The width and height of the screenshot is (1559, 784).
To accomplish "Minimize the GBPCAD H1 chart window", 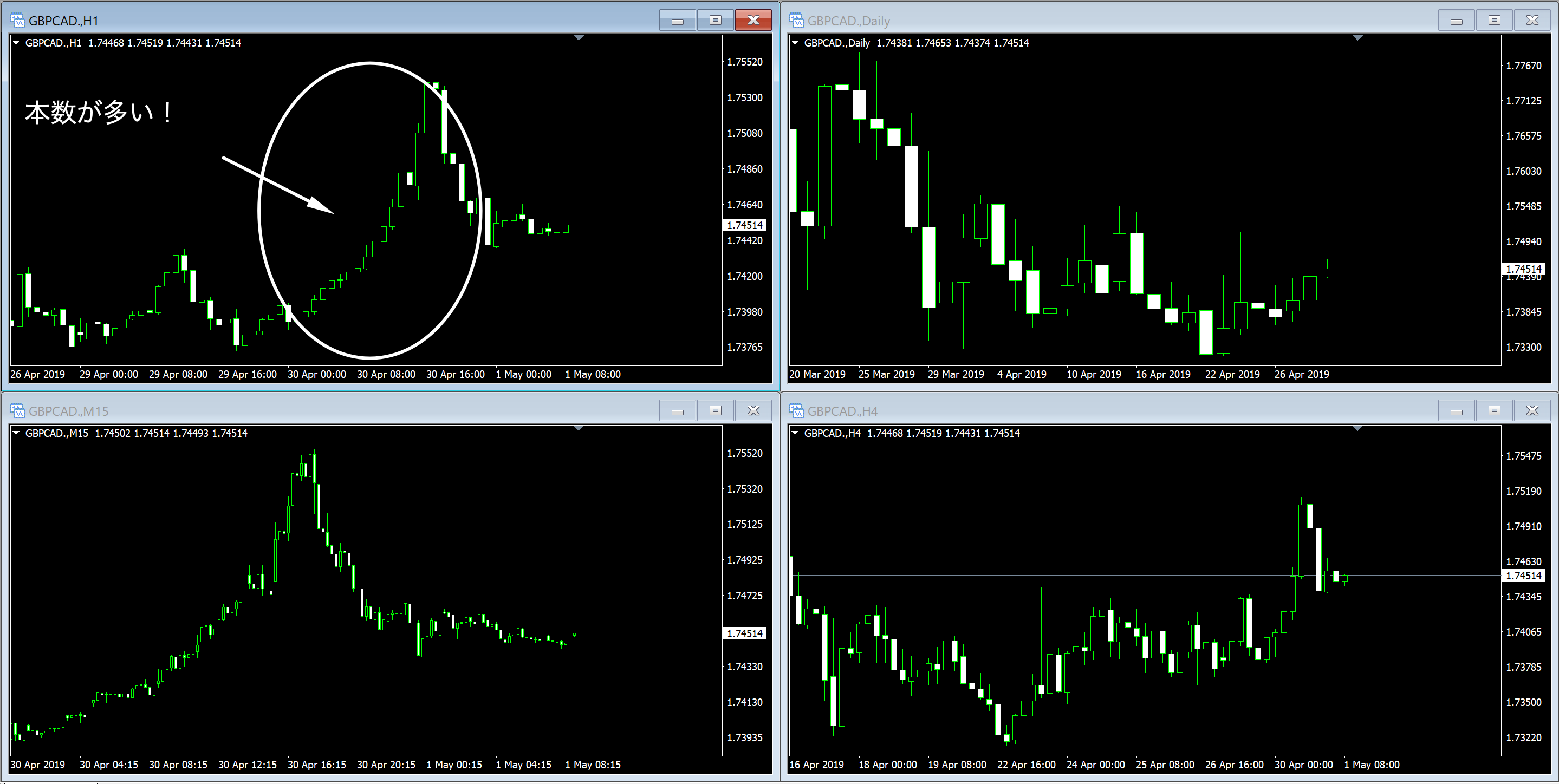I will pyautogui.click(x=677, y=21).
